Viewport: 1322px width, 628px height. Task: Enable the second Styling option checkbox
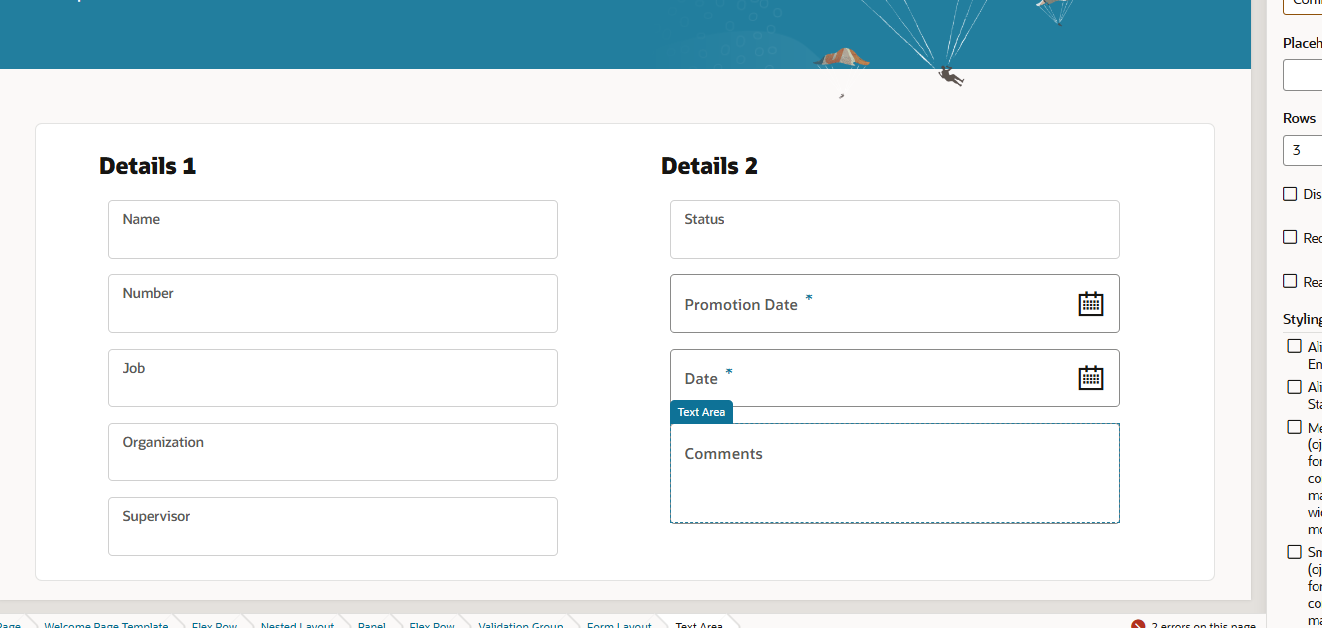click(1293, 387)
